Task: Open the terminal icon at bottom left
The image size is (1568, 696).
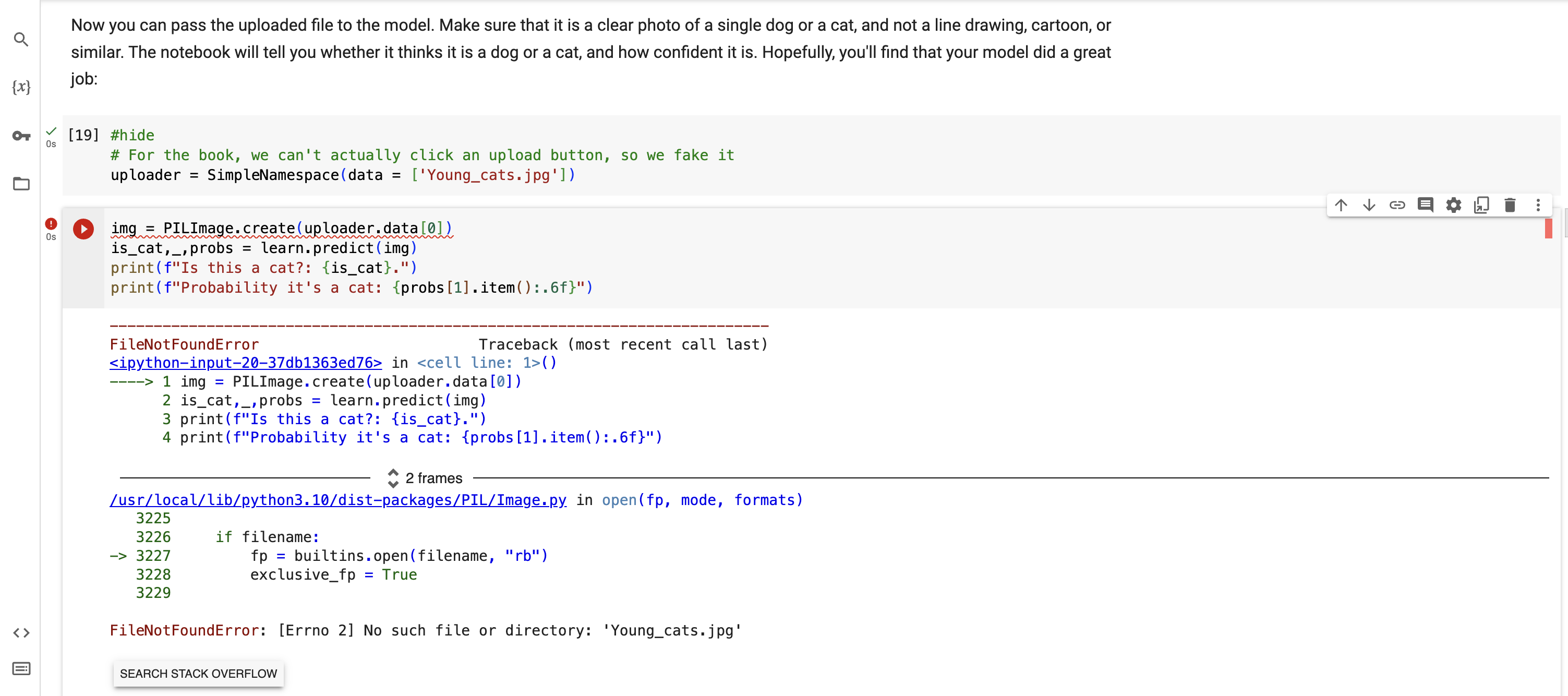Action: point(21,668)
